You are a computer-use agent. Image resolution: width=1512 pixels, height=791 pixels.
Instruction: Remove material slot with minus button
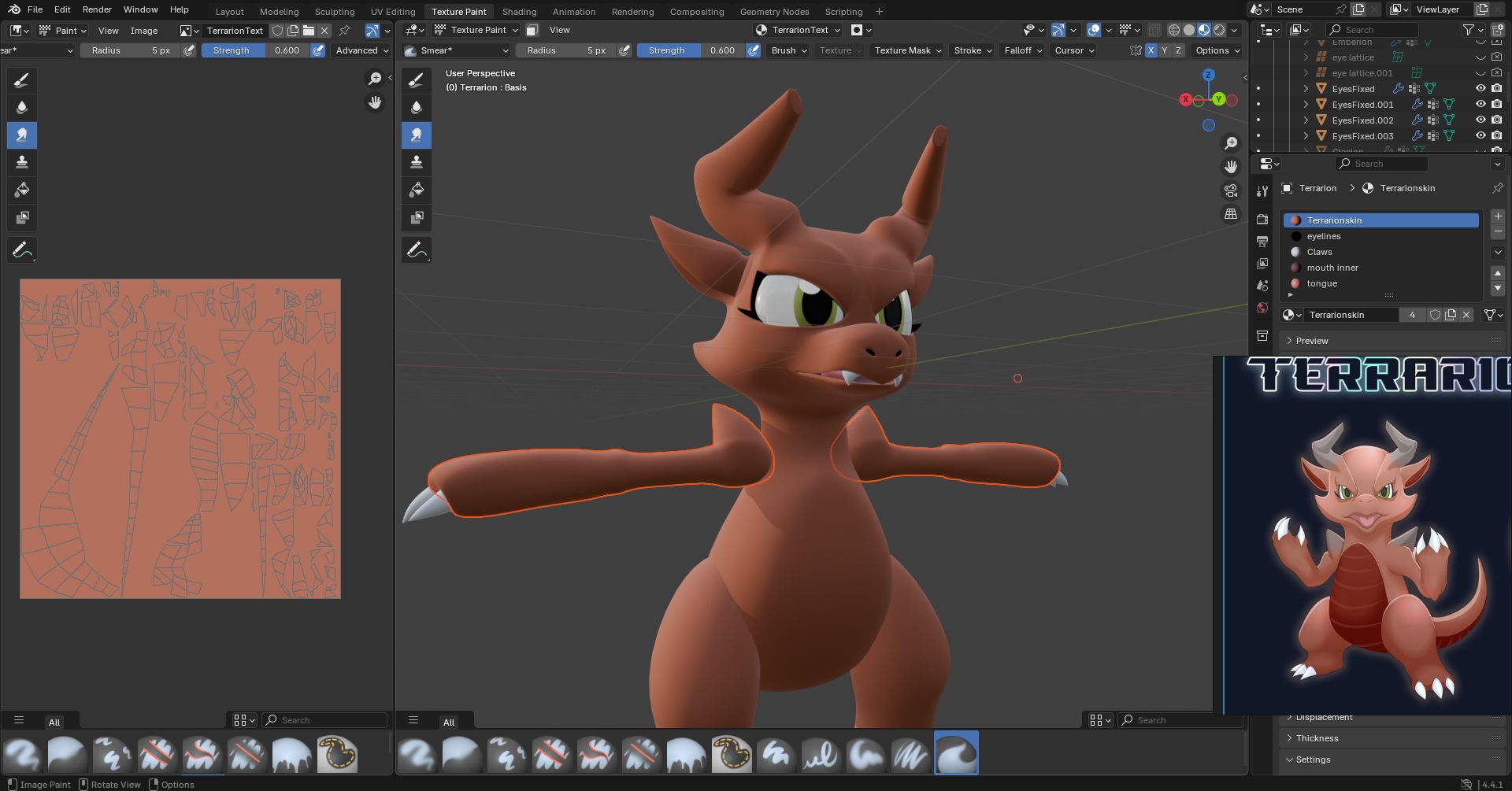click(x=1498, y=232)
